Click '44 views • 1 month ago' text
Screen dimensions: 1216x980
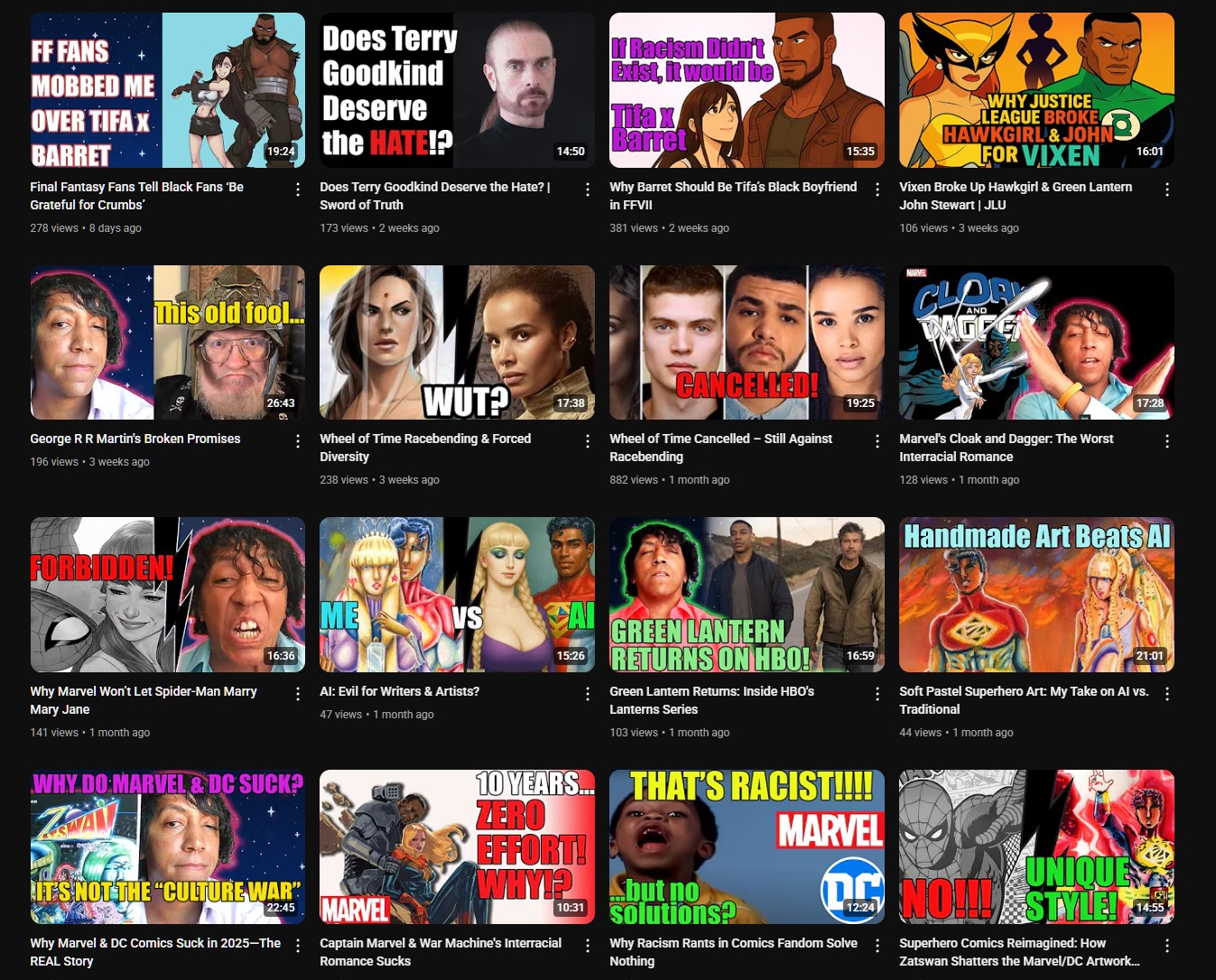point(956,733)
